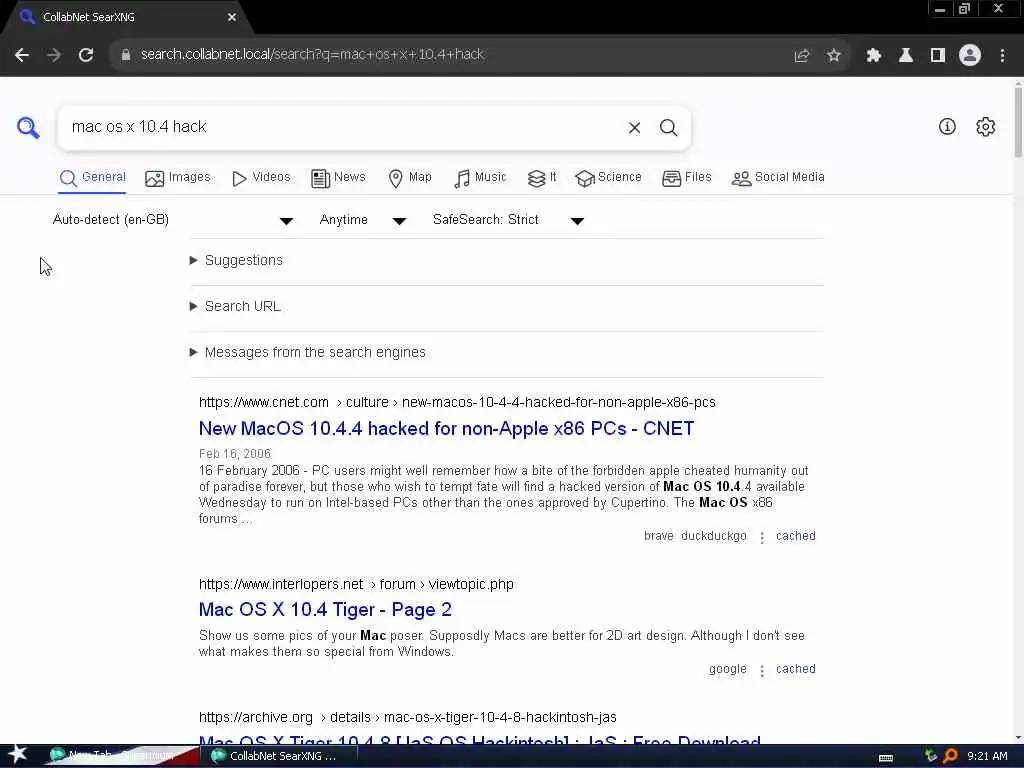Click the page vertical scrollbar thumb
Image resolution: width=1024 pixels, height=768 pixels.
tap(1018, 121)
